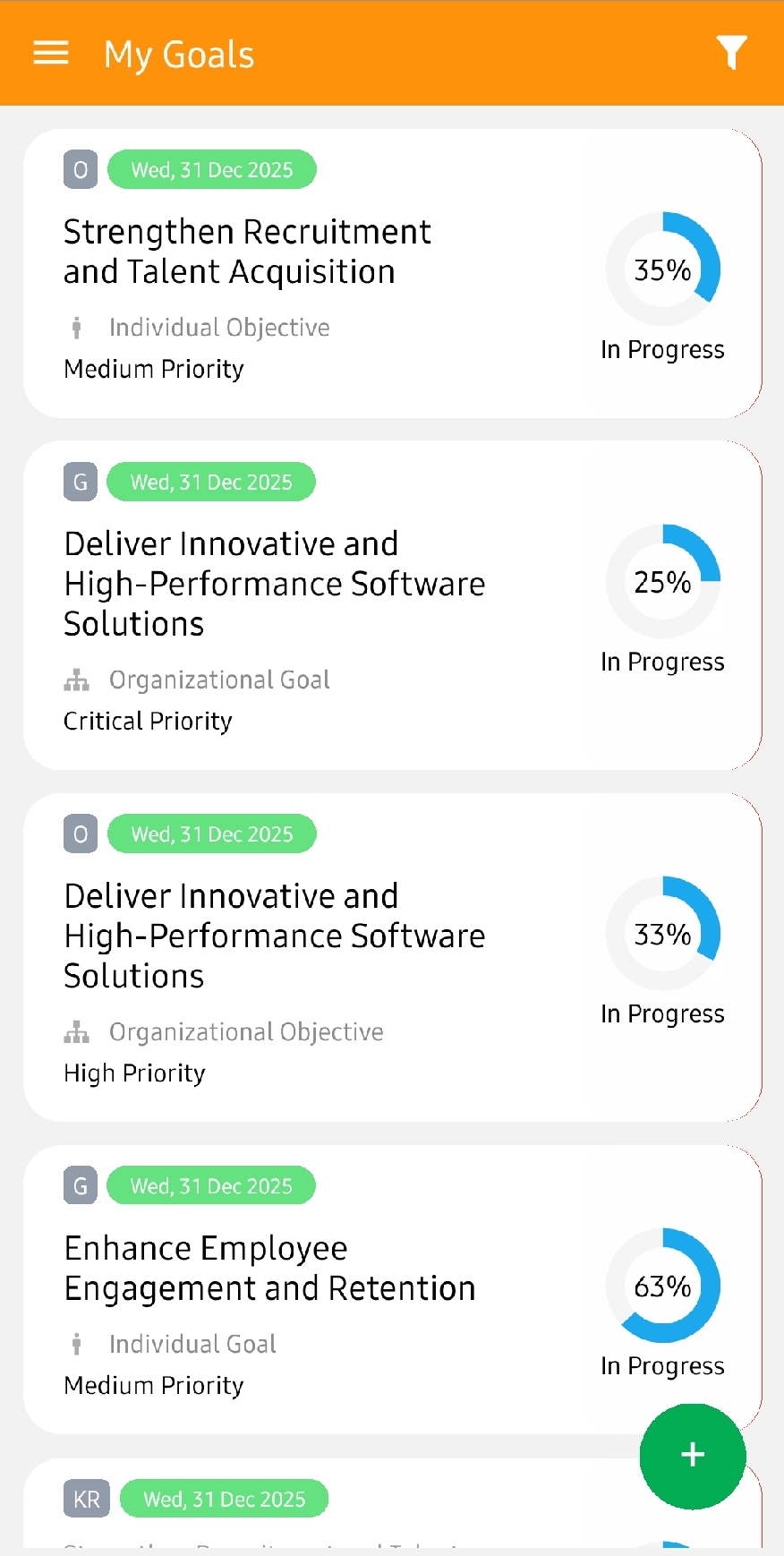Viewport: 784px width, 1556px height.
Task: Open the Critical Priority Deliver Innovative goal
Action: tap(274, 584)
